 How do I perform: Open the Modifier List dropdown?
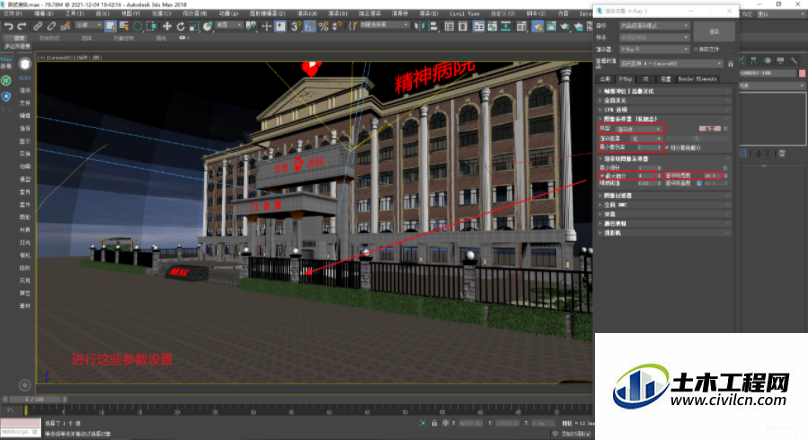pyautogui.click(x=772, y=86)
